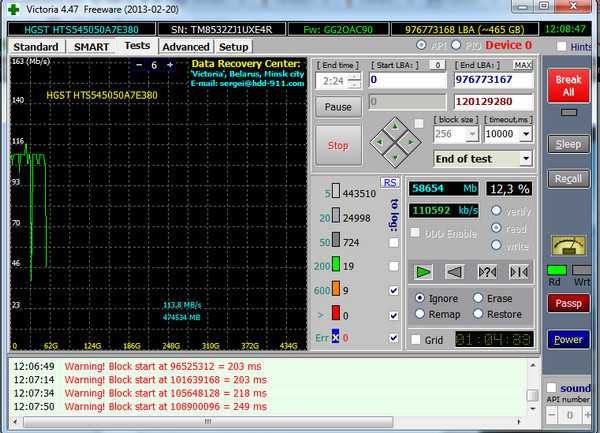
Task: Click the End time spinner arrows
Action: 355,81
